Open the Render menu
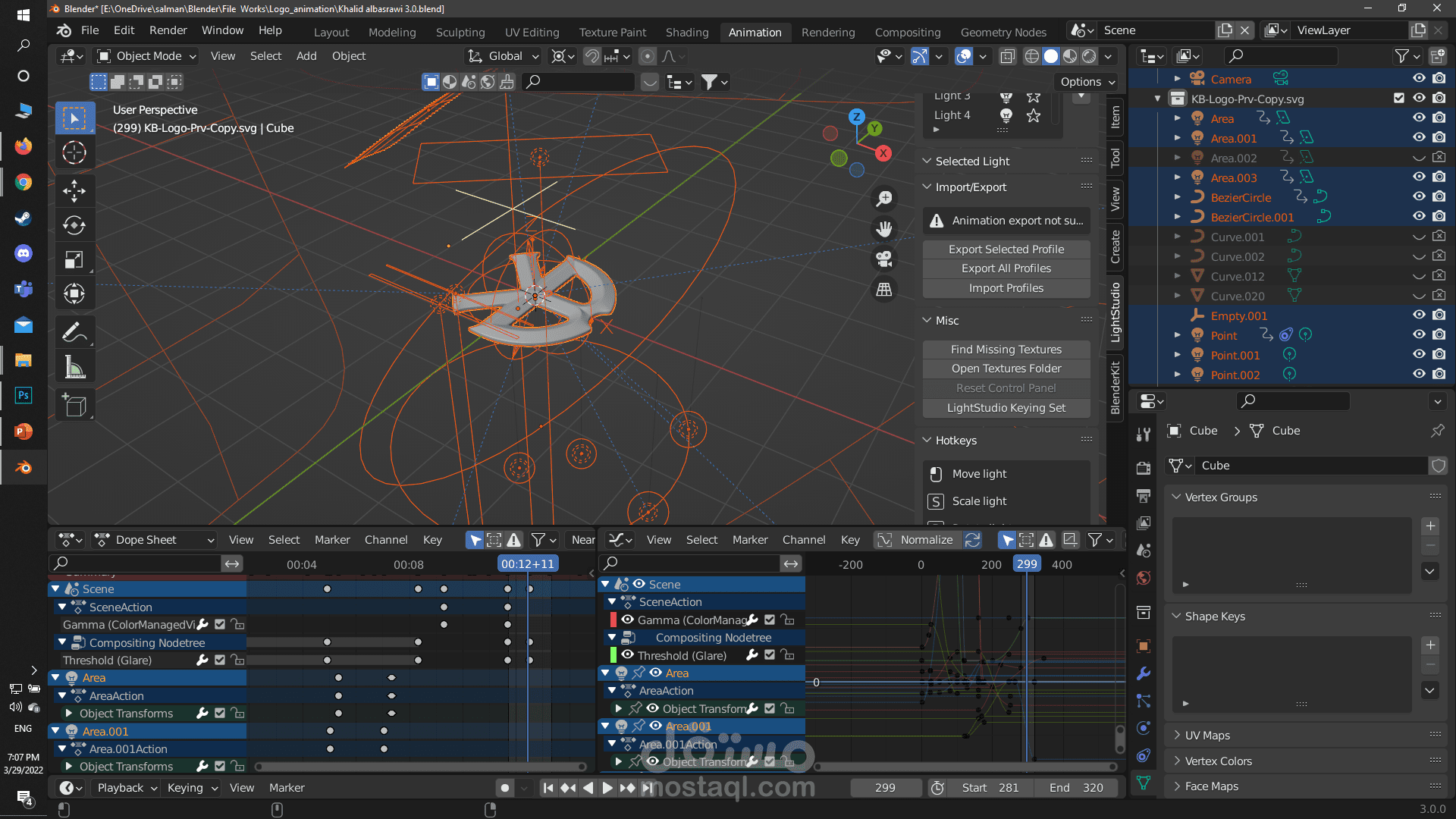The width and height of the screenshot is (1456, 819). (x=168, y=30)
